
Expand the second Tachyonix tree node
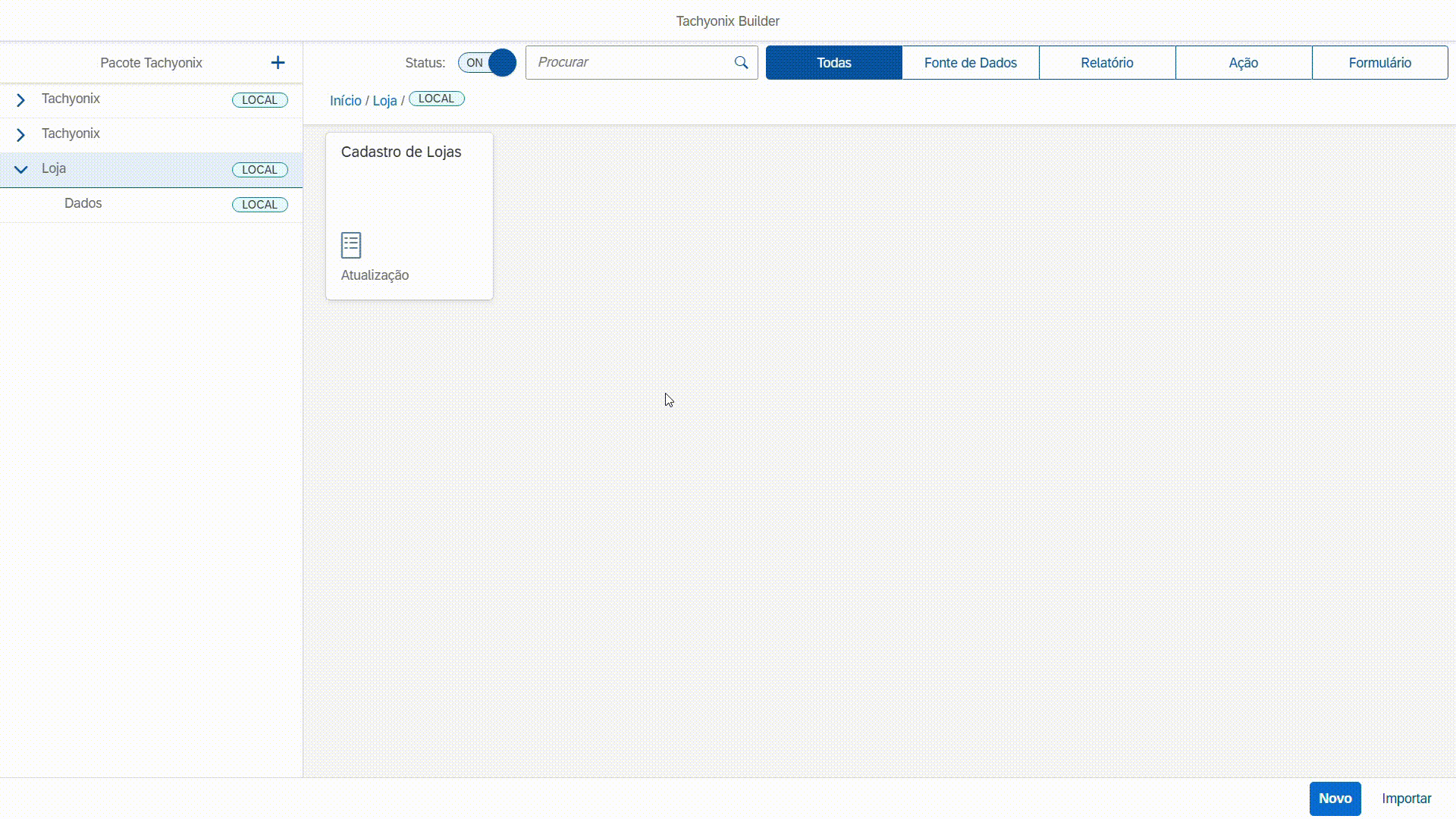click(x=21, y=135)
